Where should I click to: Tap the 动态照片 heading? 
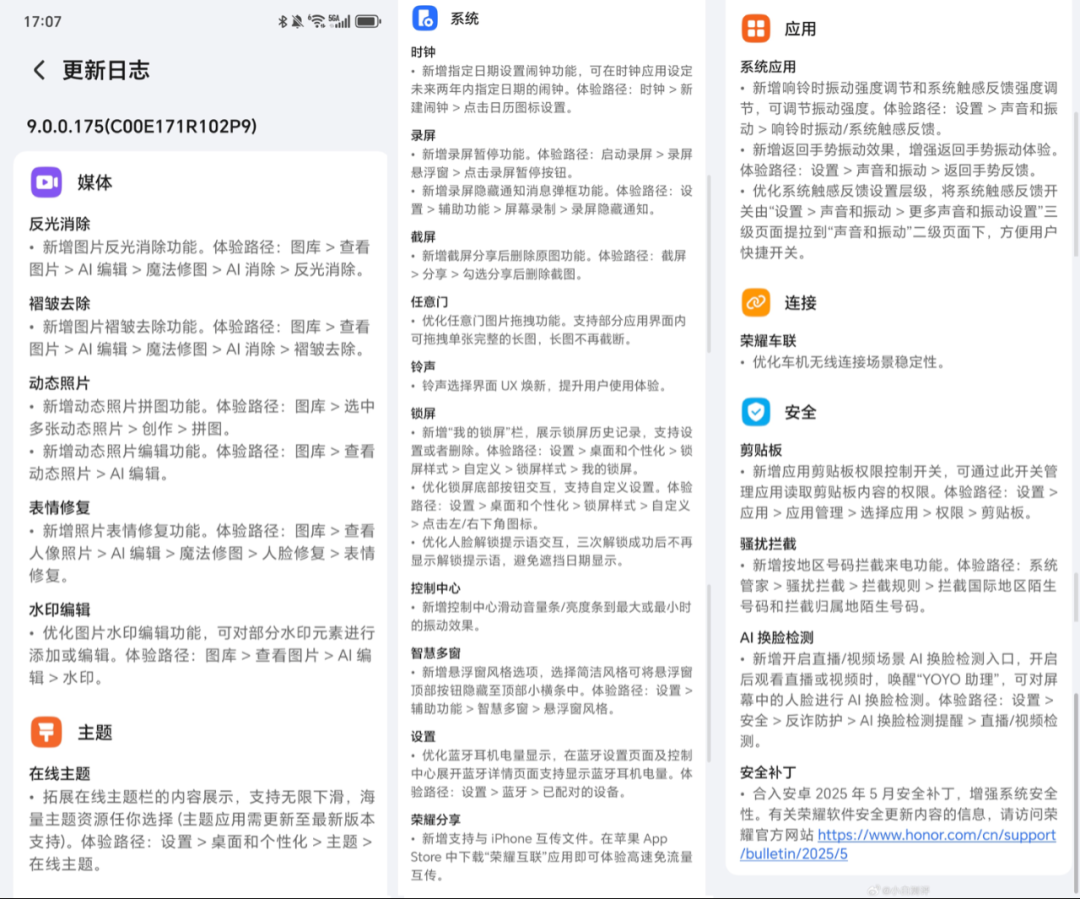(59, 383)
